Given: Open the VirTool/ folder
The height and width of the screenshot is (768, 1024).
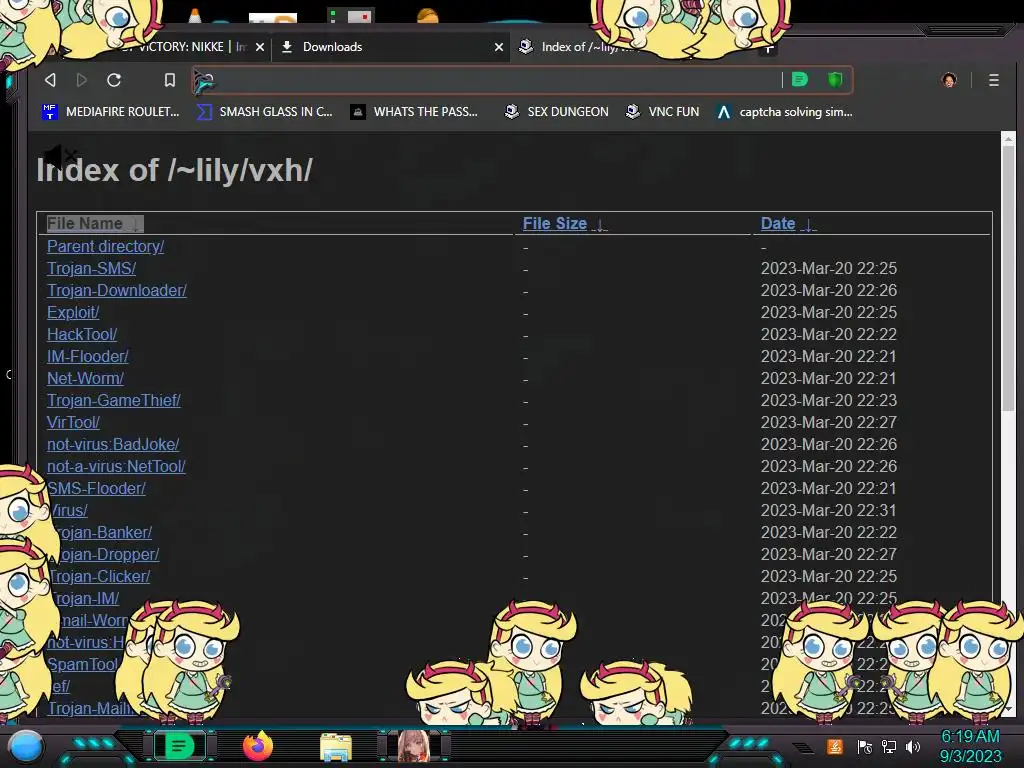Looking at the screenshot, I should [x=73, y=423].
